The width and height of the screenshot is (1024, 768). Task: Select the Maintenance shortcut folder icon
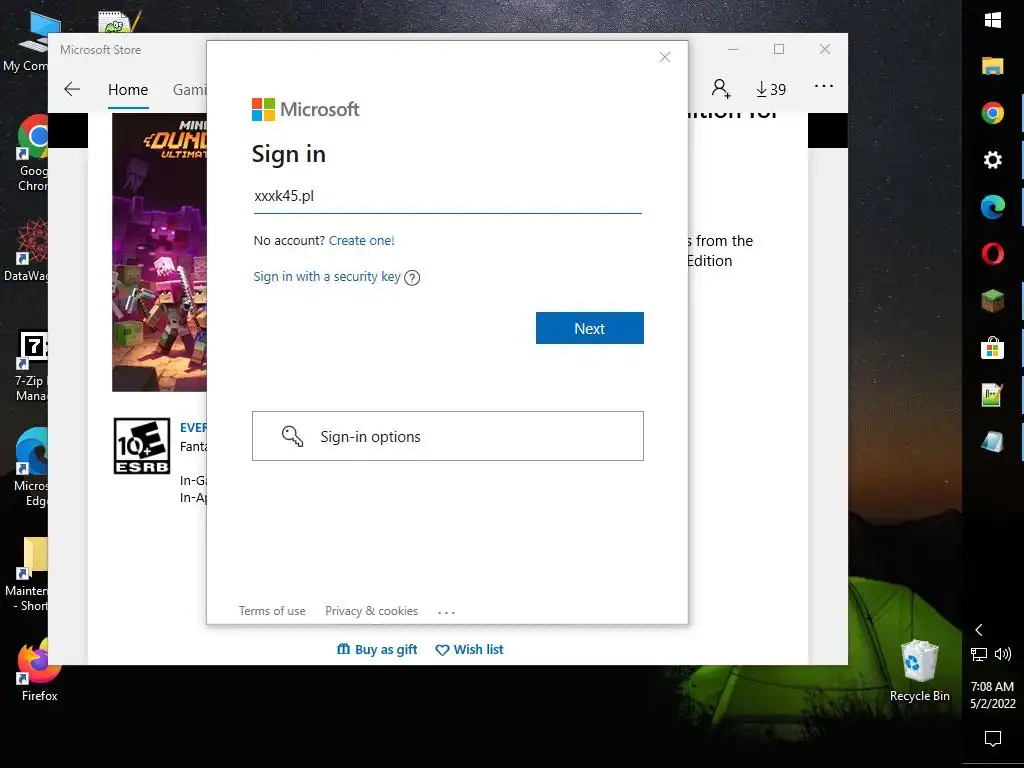point(26,575)
